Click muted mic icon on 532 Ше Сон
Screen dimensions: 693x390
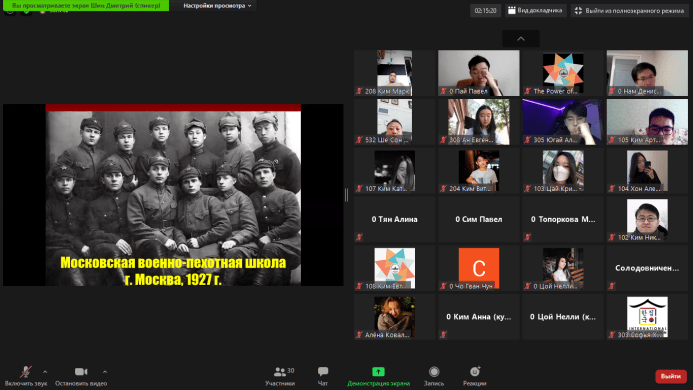(x=359, y=140)
